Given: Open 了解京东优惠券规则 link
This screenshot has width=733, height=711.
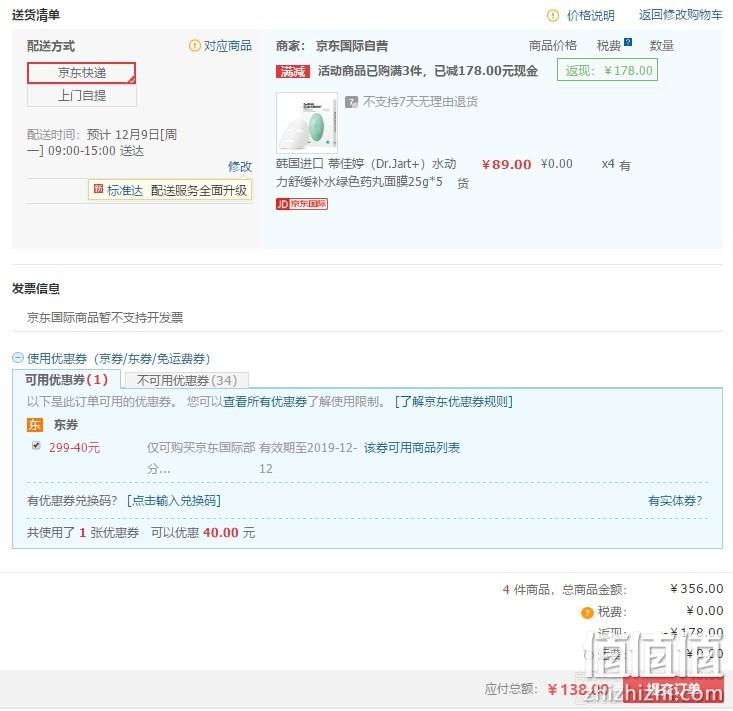Looking at the screenshot, I should [x=453, y=402].
